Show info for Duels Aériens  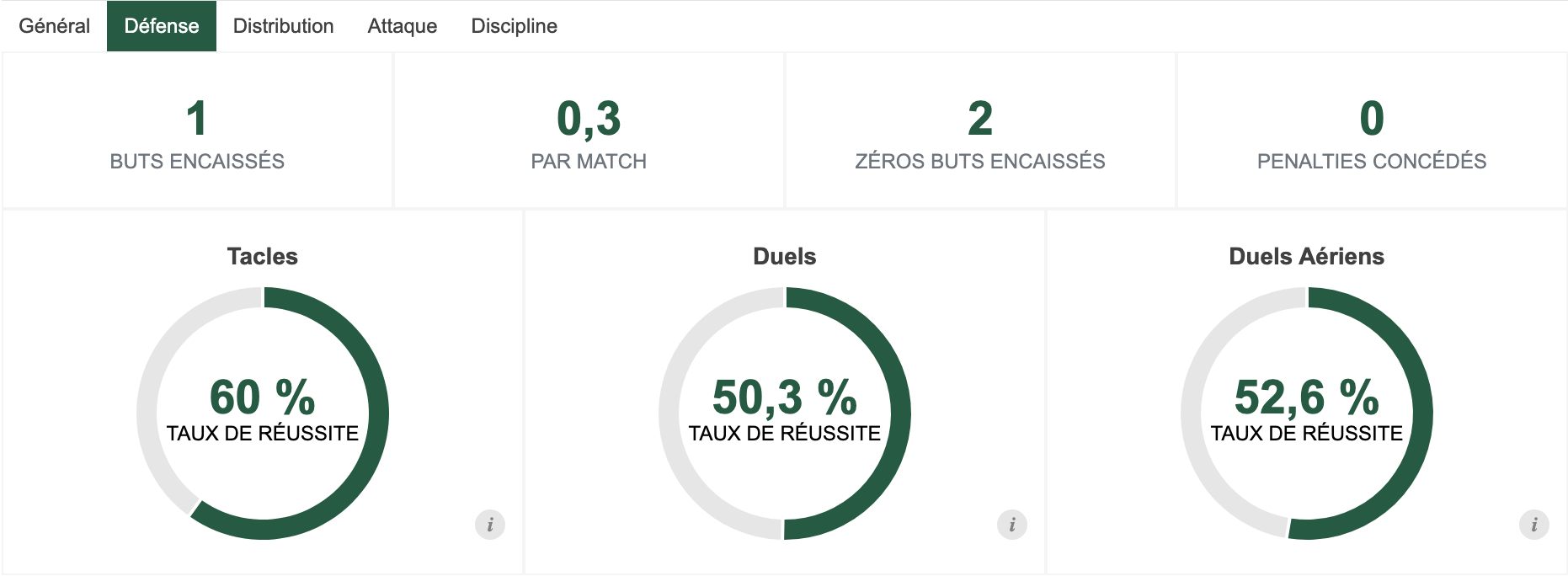pos(1534,525)
